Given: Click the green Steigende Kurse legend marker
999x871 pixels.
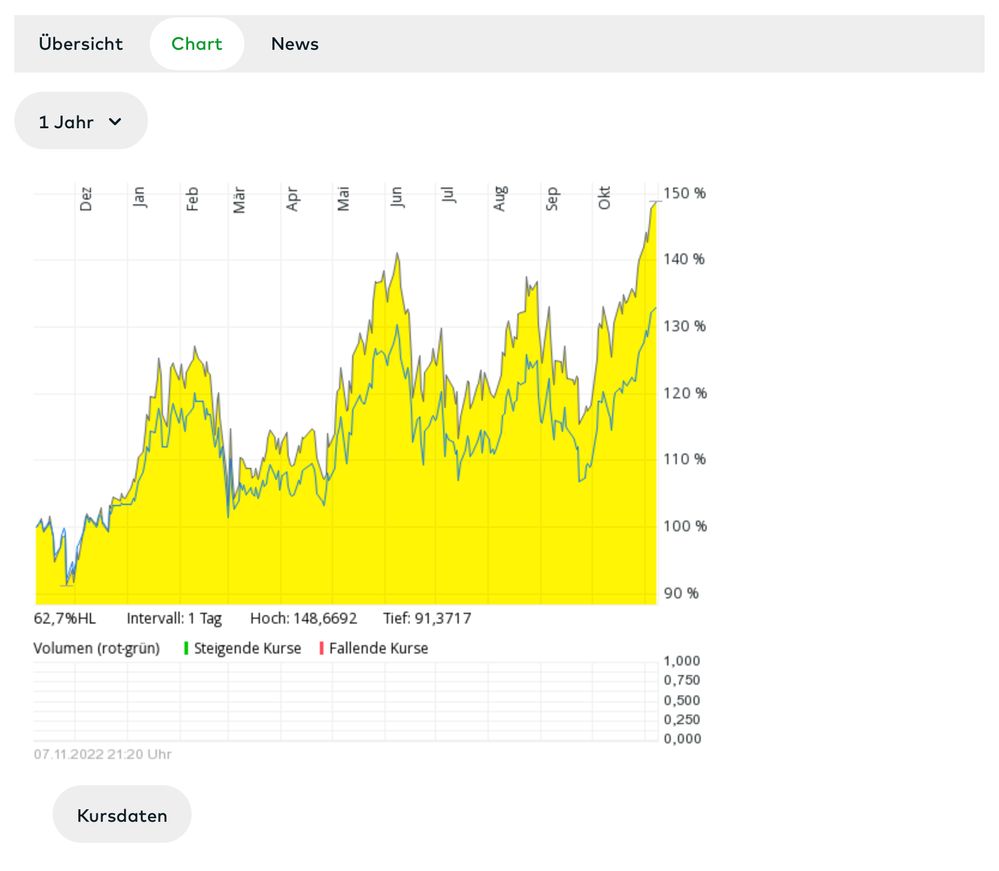Looking at the screenshot, I should [186, 648].
